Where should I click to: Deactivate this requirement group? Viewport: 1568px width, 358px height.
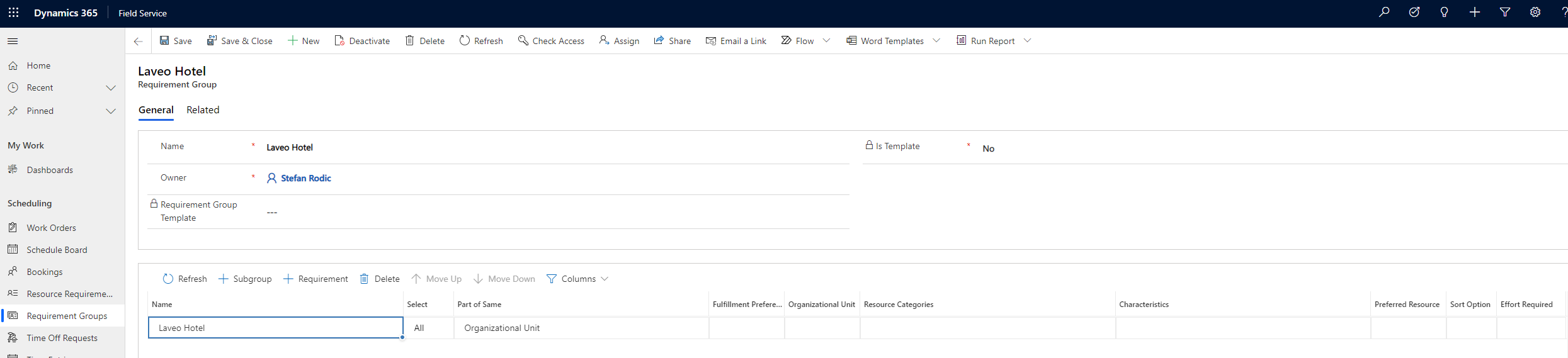[362, 41]
